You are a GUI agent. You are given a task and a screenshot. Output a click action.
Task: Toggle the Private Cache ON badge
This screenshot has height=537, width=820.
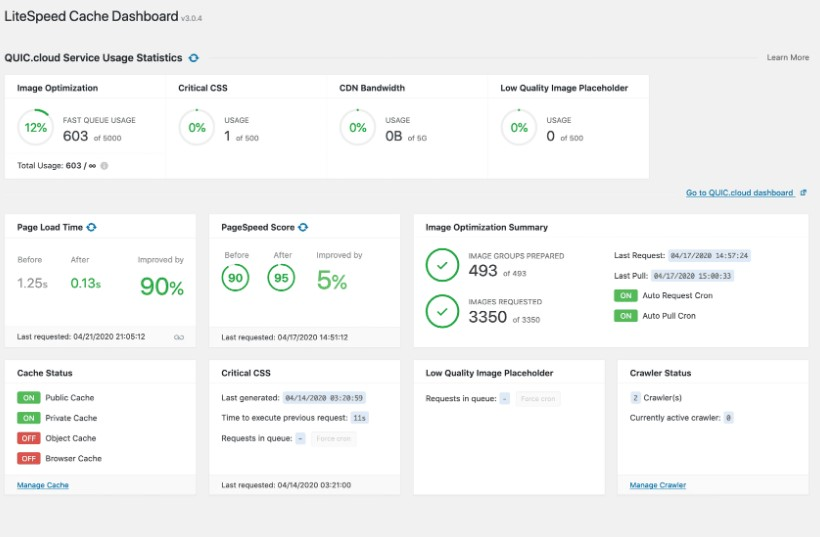point(28,418)
